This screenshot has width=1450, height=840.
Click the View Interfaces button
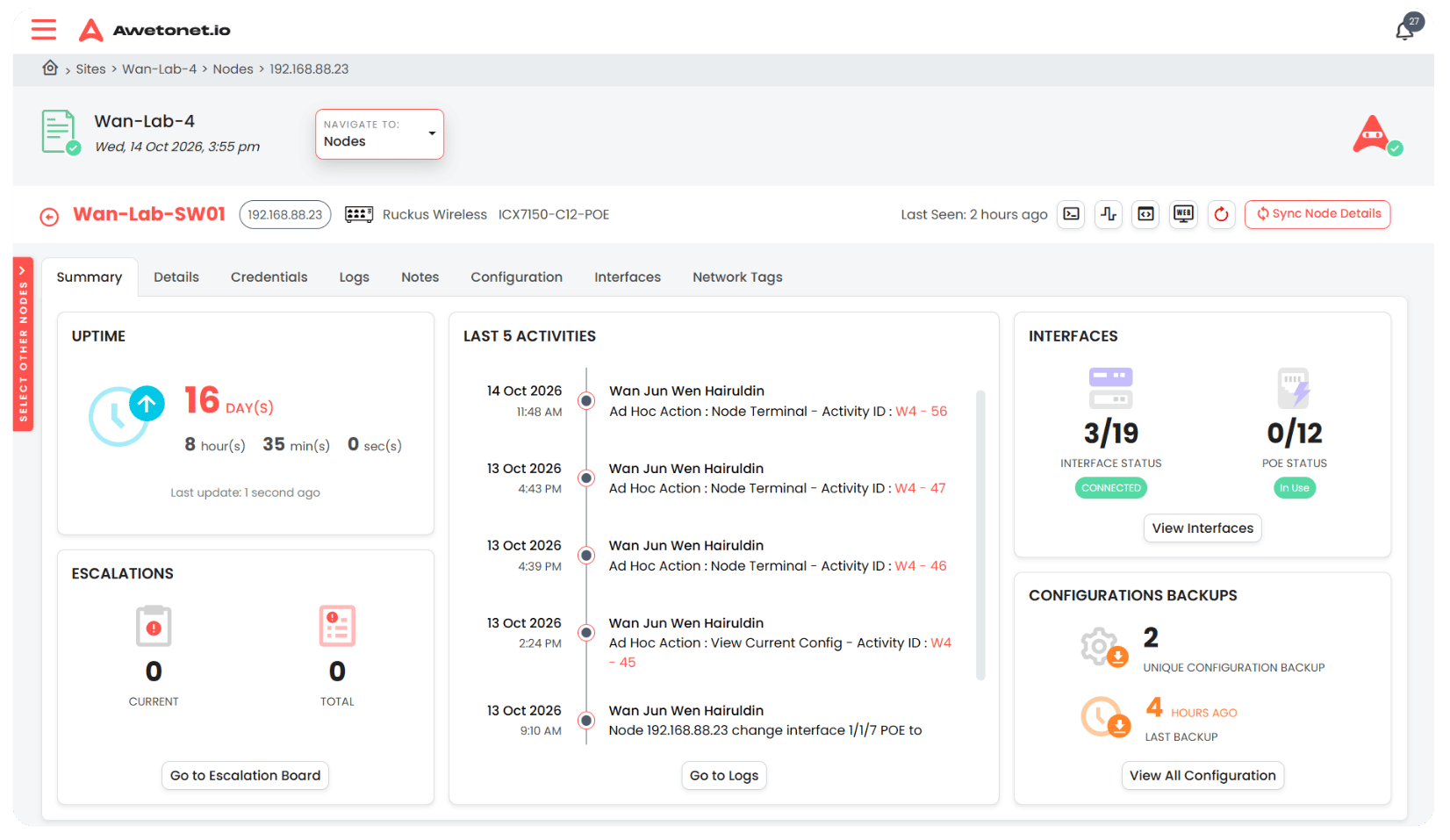1202,528
